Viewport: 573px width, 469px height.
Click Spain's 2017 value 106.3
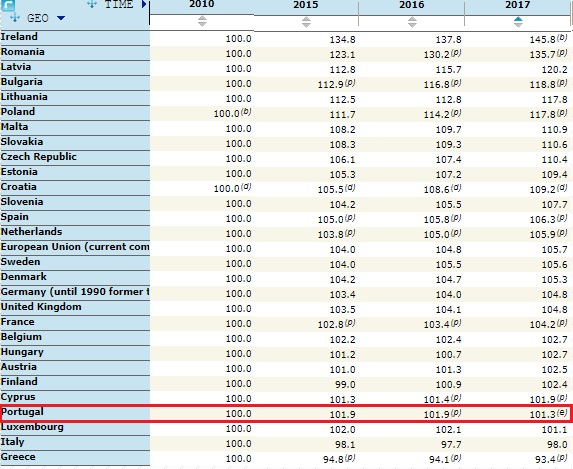[543, 219]
